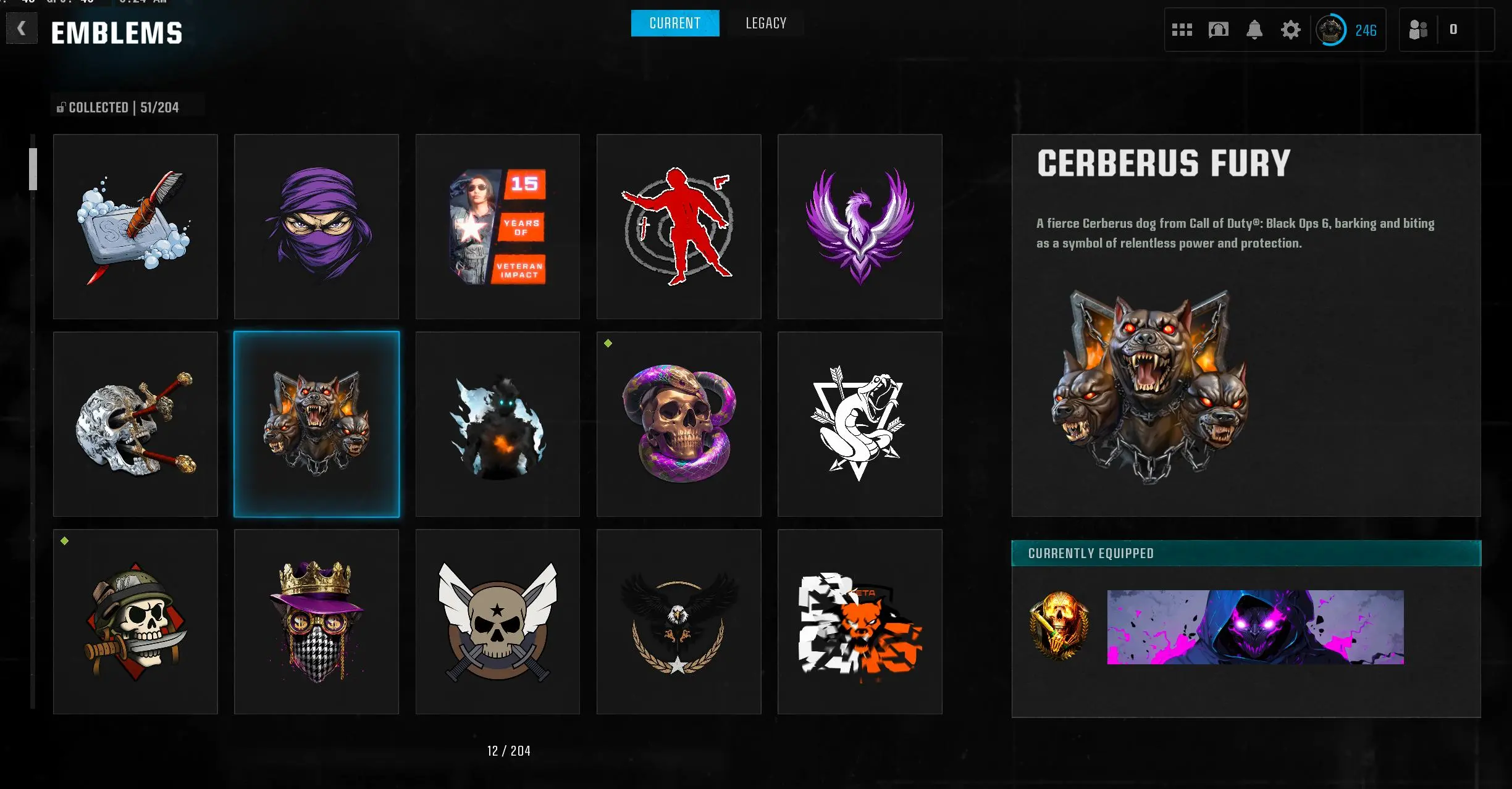
Task: Open player profile level 246 badge
Action: click(1346, 30)
